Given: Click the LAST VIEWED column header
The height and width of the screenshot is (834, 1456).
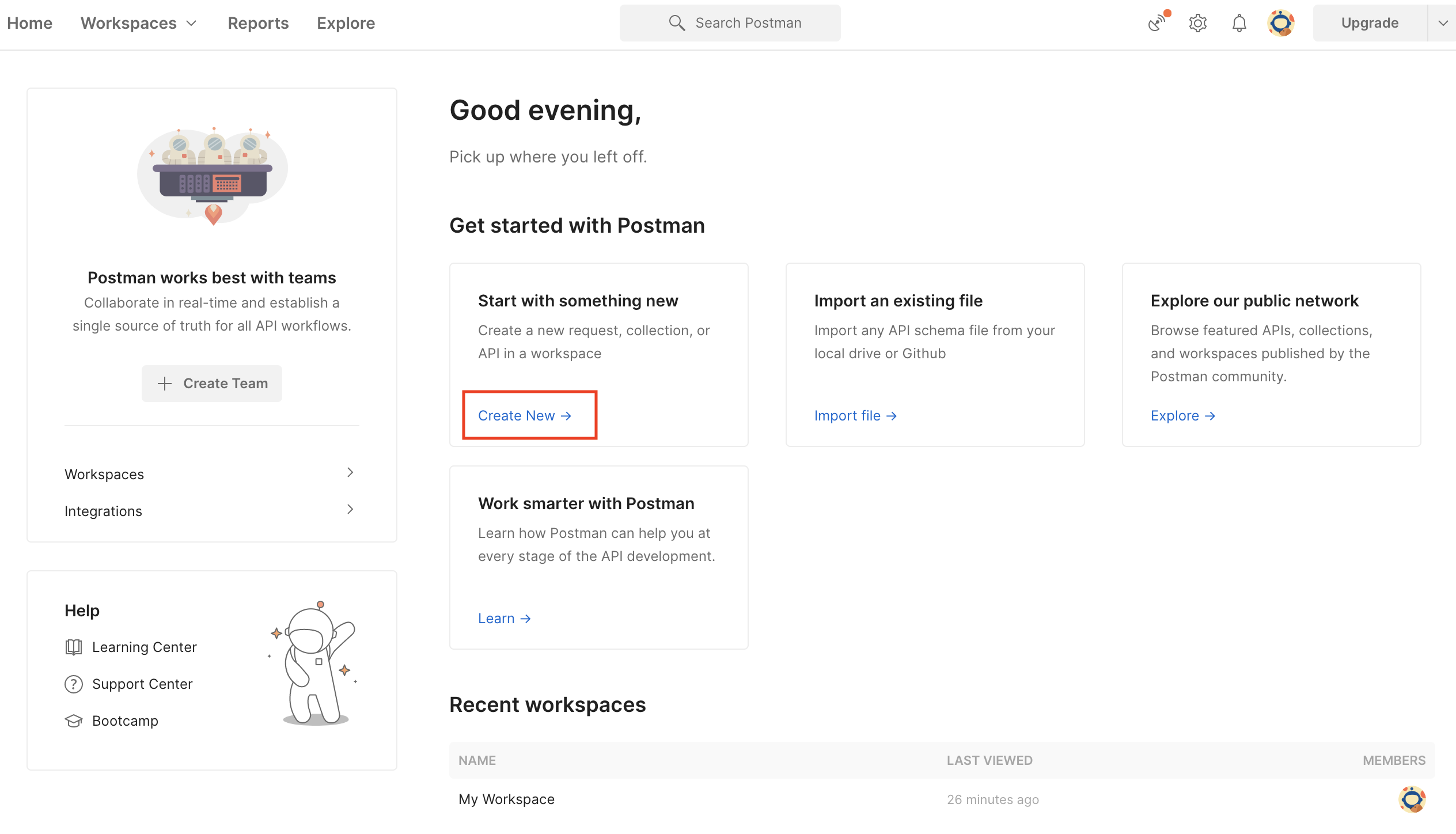Looking at the screenshot, I should pos(989,760).
